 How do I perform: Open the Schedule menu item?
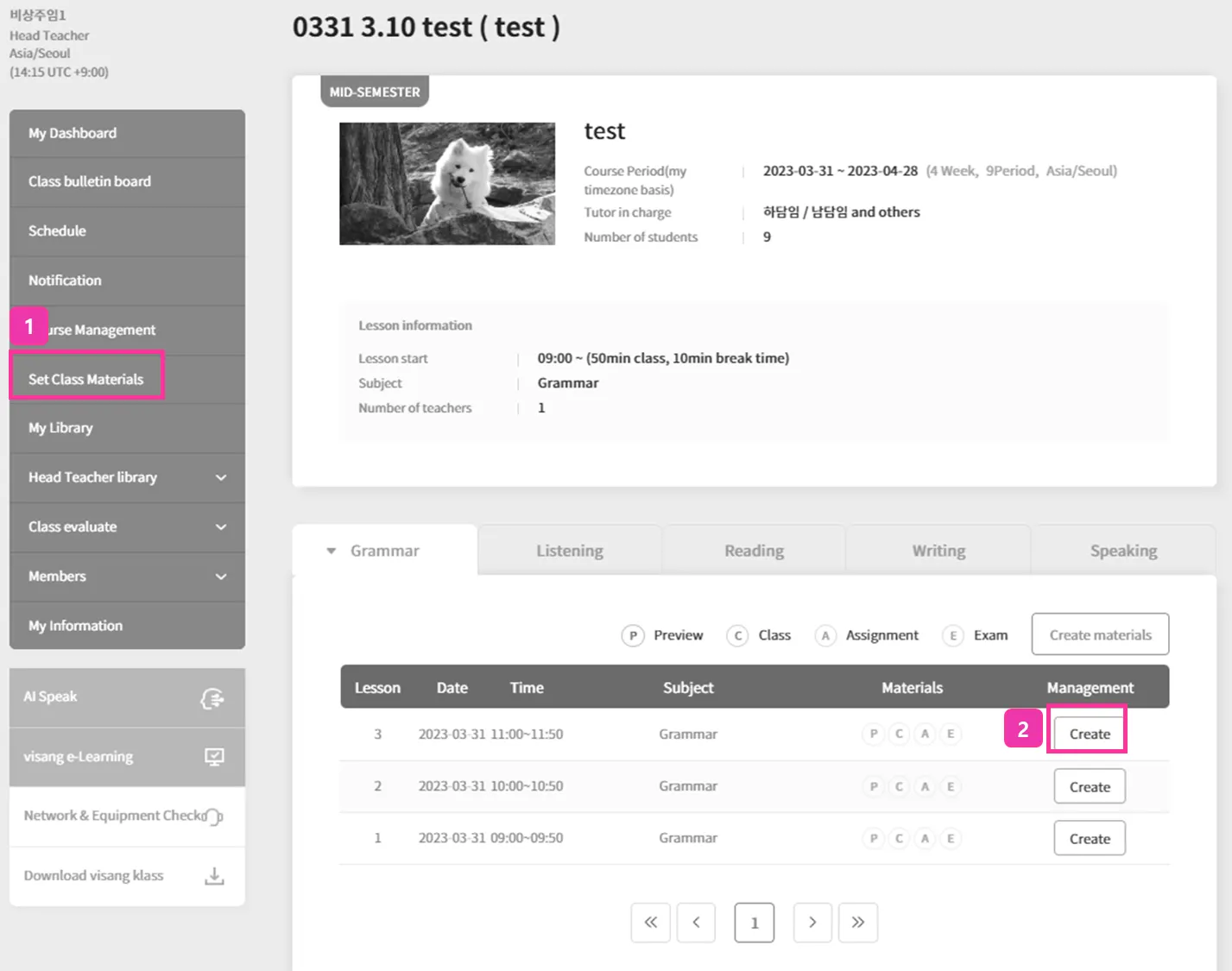127,230
